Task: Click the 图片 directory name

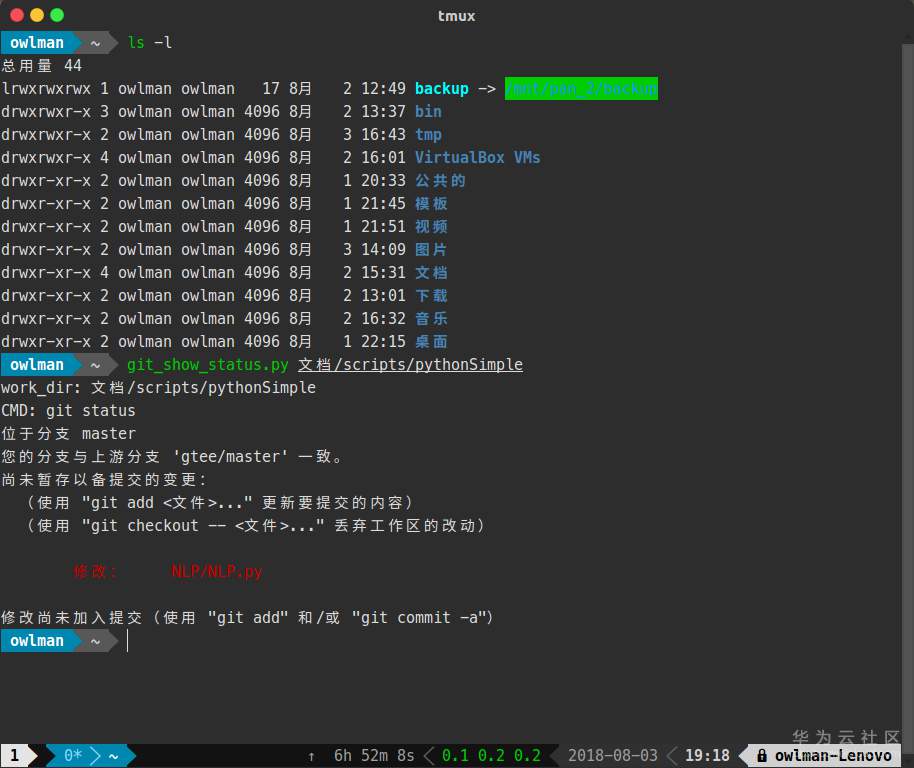Action: (x=431, y=249)
